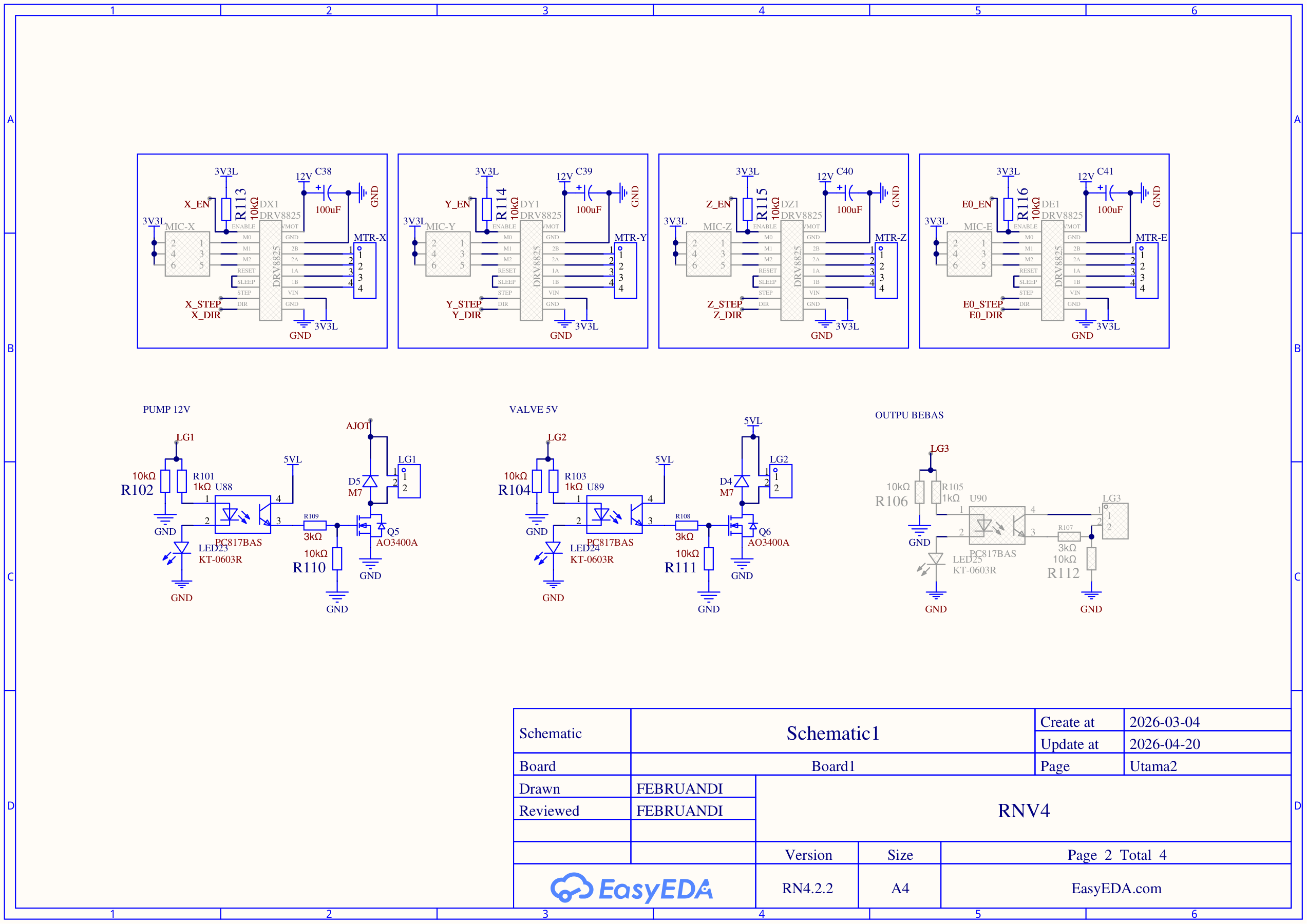Select the C41 capacitor symbol
The height and width of the screenshot is (924, 1307).
(1109, 193)
